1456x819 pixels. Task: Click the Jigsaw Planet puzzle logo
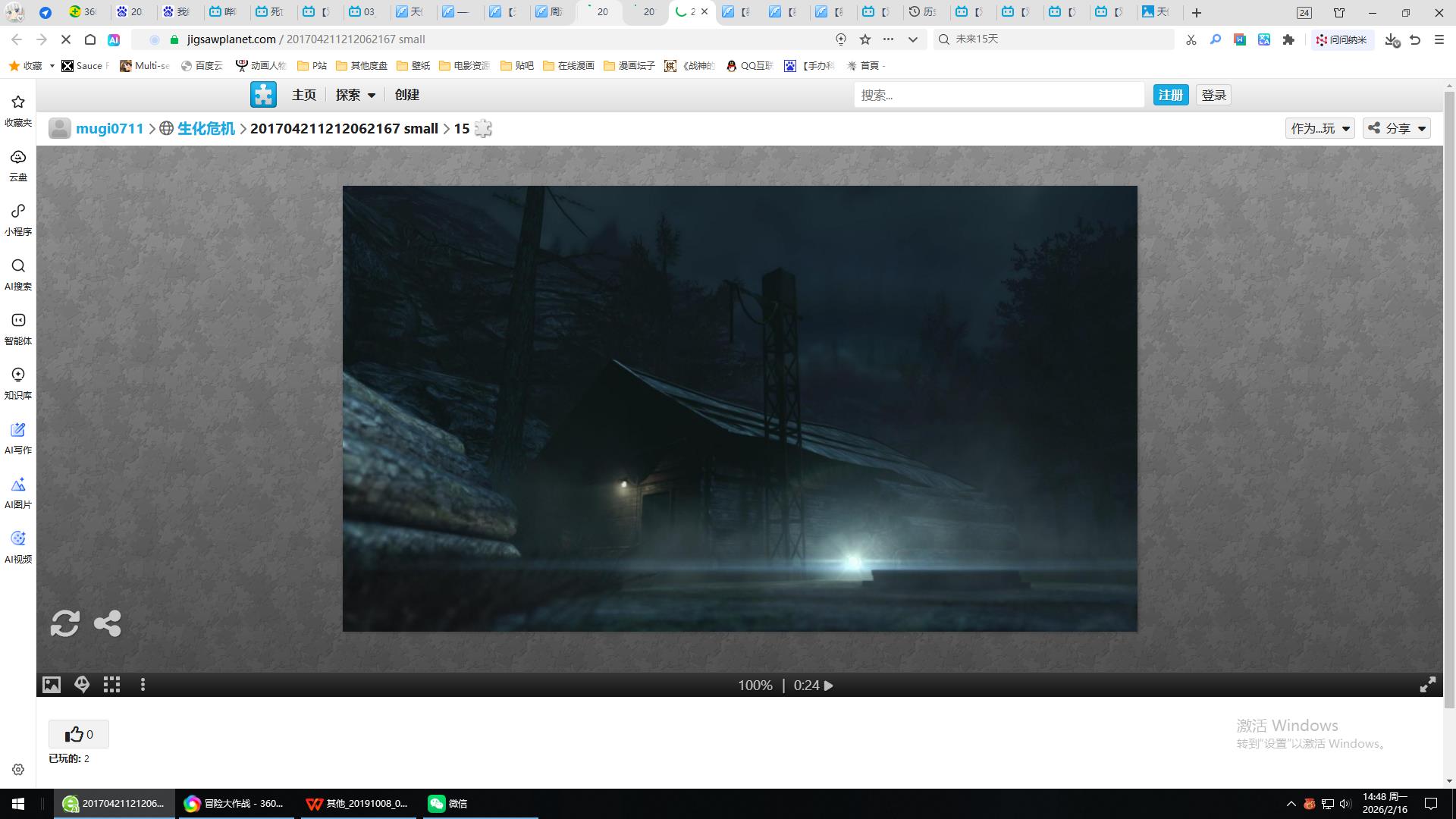tap(263, 95)
